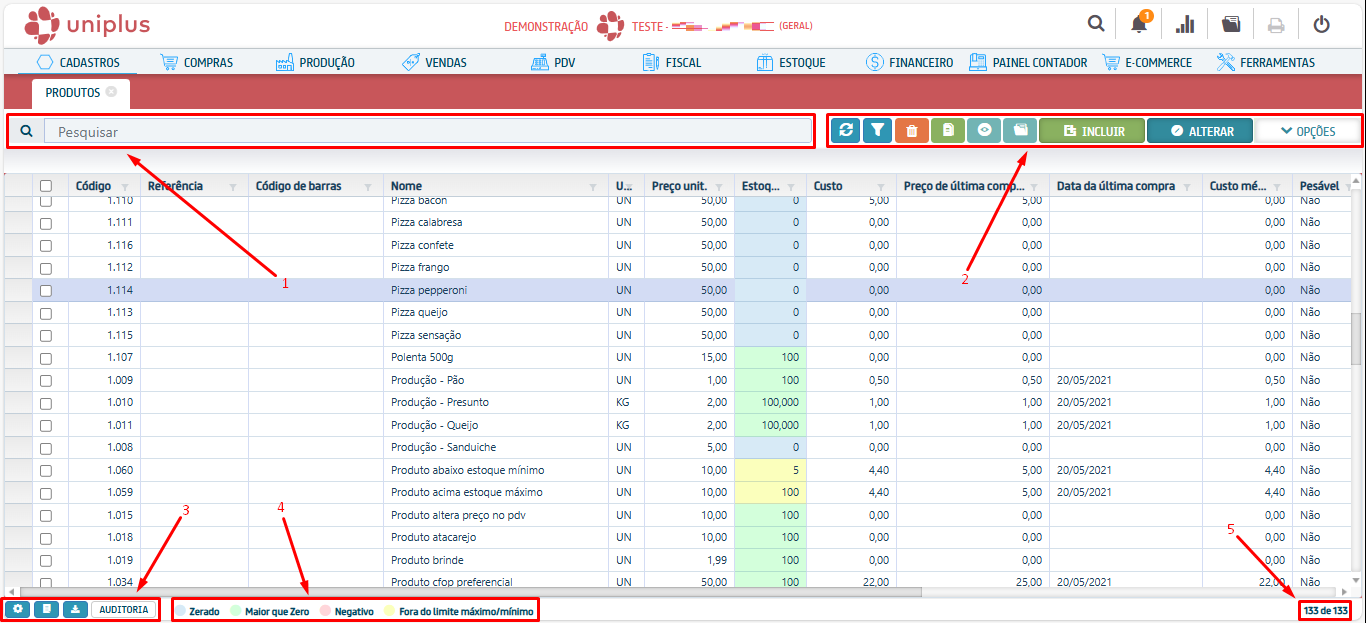Open the VENDAS menu
The width and height of the screenshot is (1366, 623).
434,62
